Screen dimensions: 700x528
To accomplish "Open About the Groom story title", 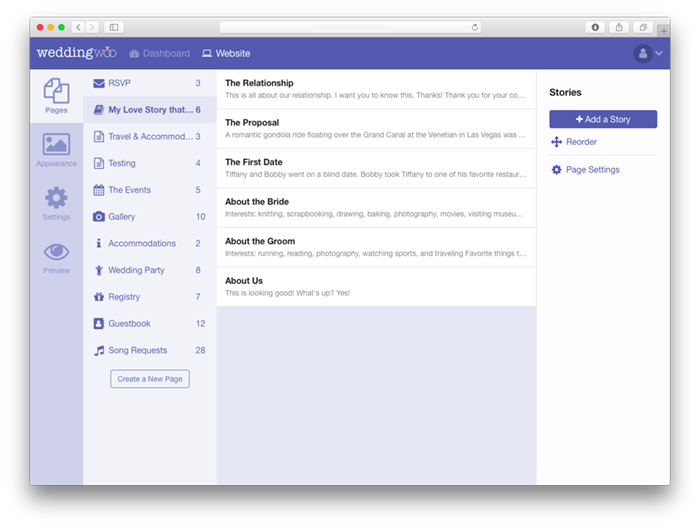I will (x=260, y=241).
